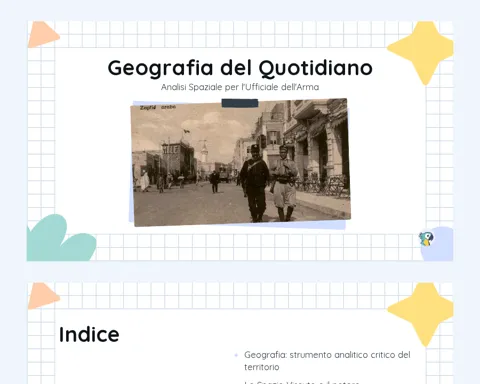The height and width of the screenshot is (384, 480).
Task: Select the 'Geografia del Quotidiano' title
Action: [x=240, y=68]
